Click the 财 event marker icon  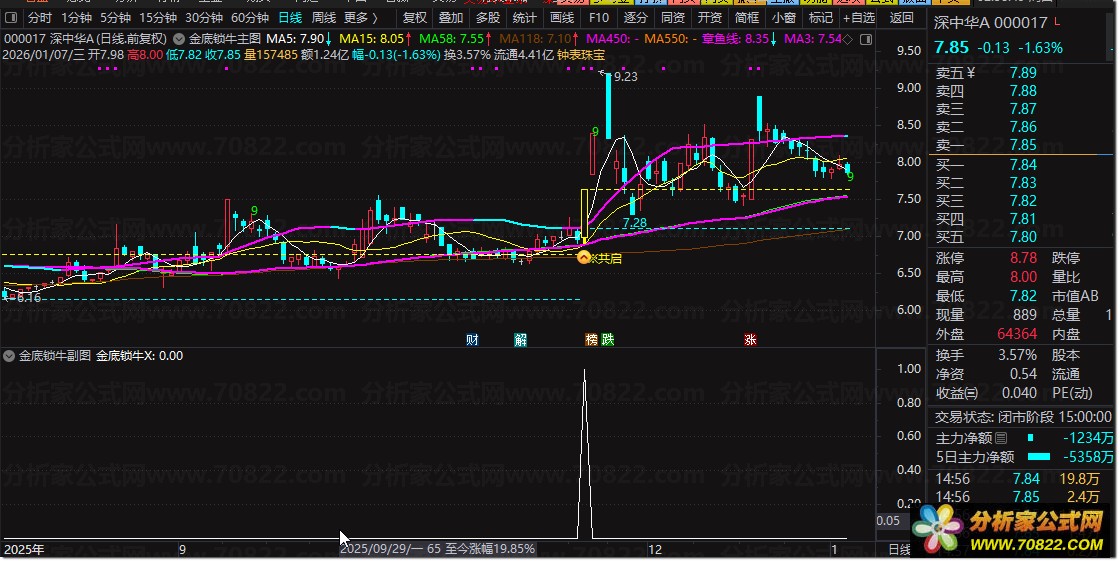pos(472,340)
